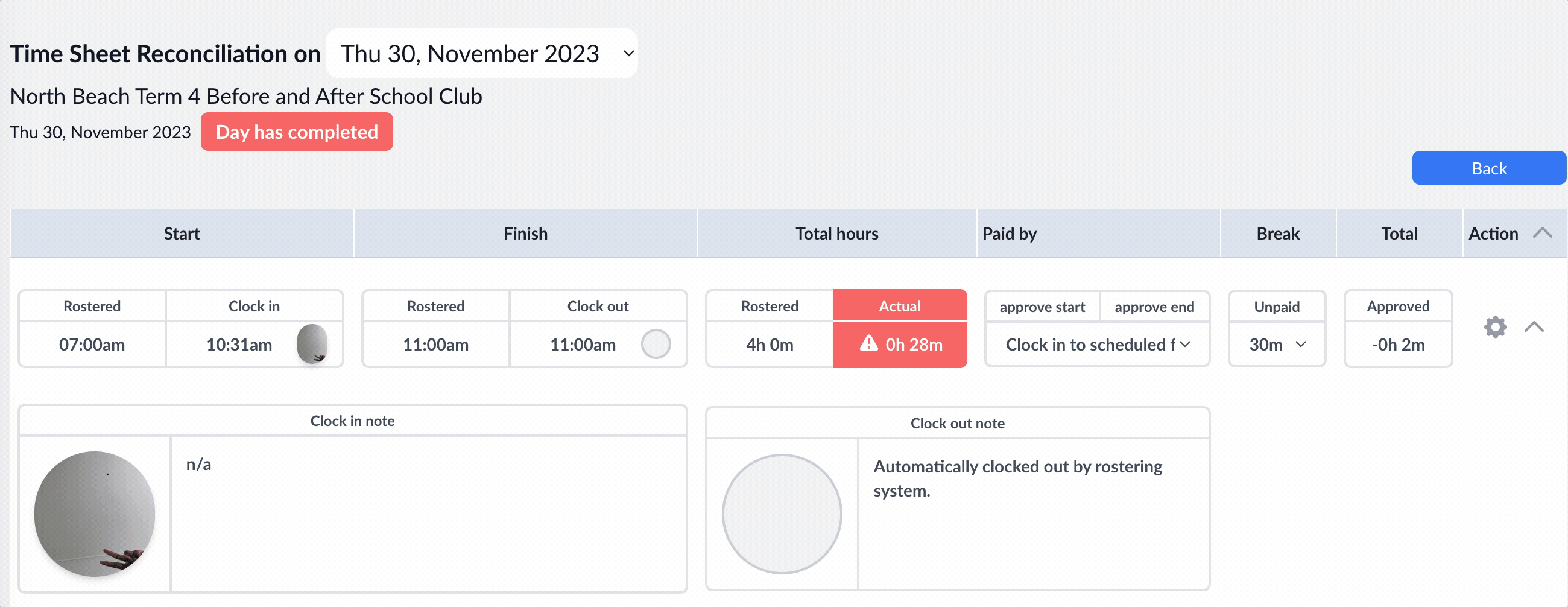Click the Approved total -0h 2m
Viewport: 1568px width, 607px height.
pos(1397,345)
